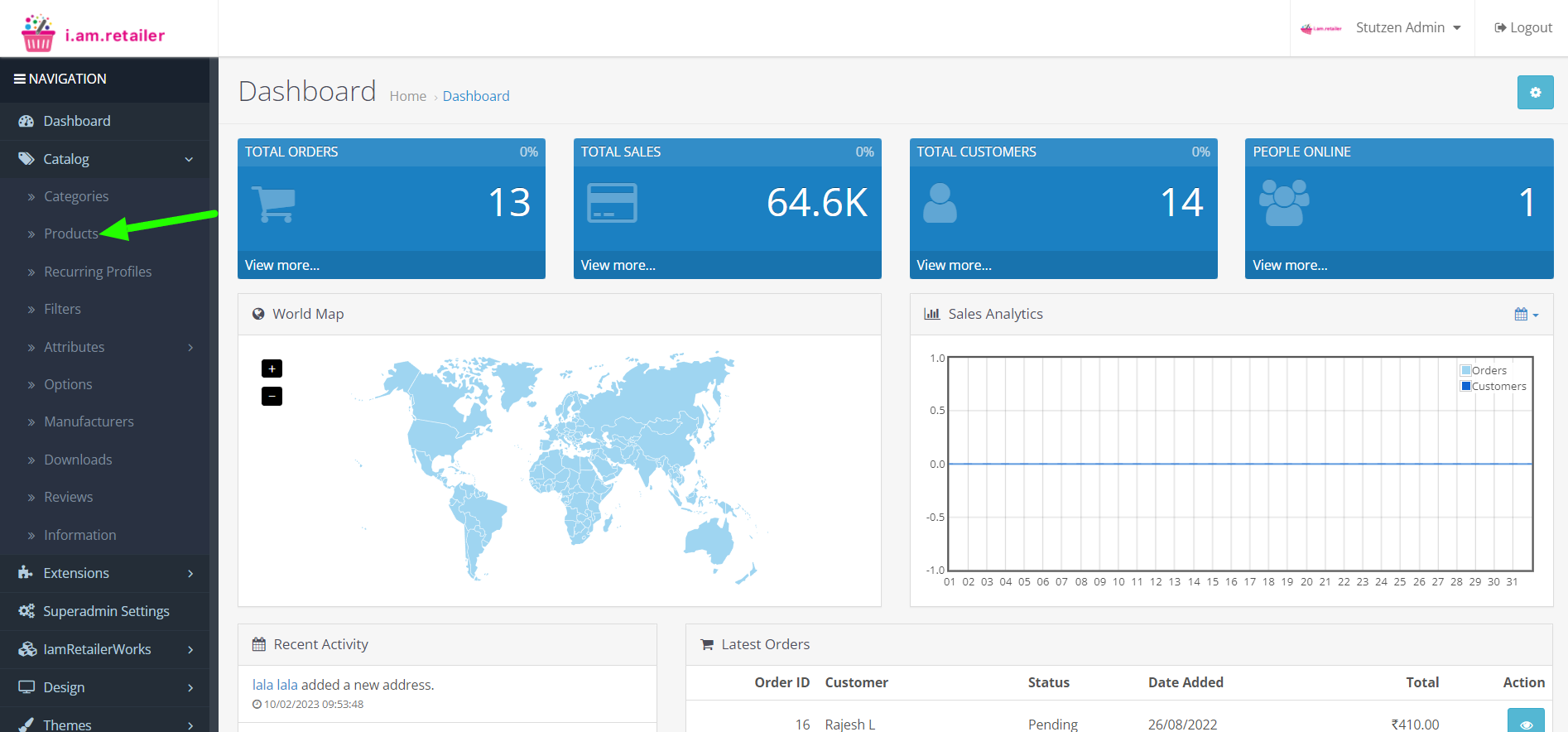
Task: Click the Design monitor icon
Action: (26, 687)
